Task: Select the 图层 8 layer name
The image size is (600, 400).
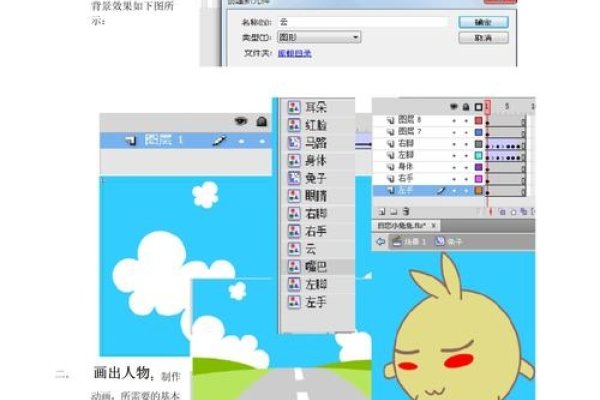Action: point(409,120)
